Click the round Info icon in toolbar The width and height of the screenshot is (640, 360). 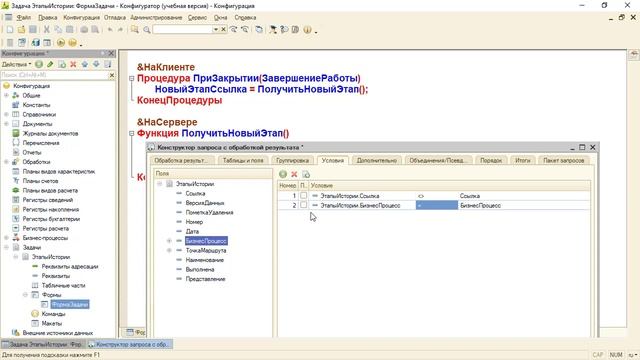pyautogui.click(x=307, y=29)
